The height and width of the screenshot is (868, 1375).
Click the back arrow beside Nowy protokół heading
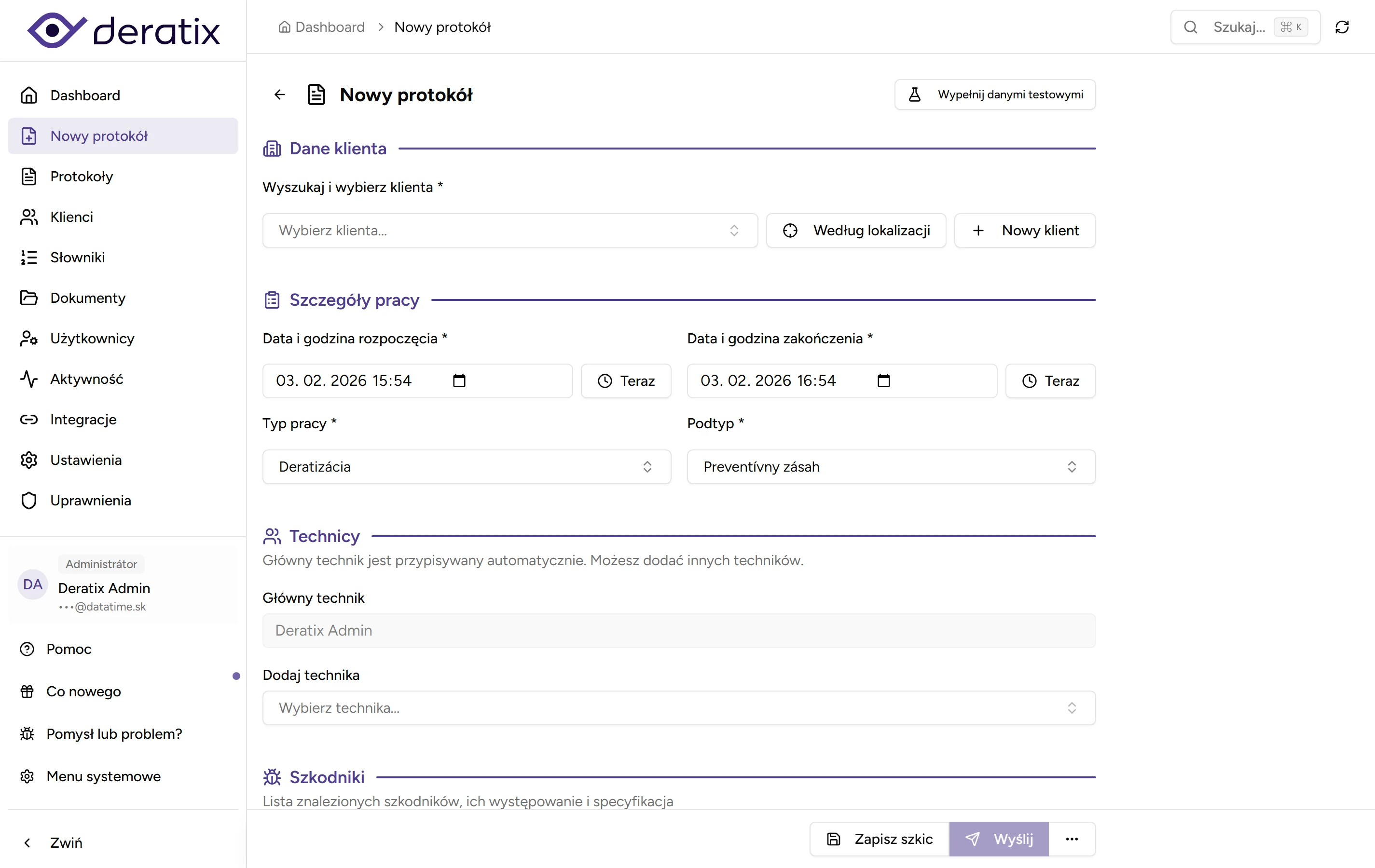tap(279, 95)
